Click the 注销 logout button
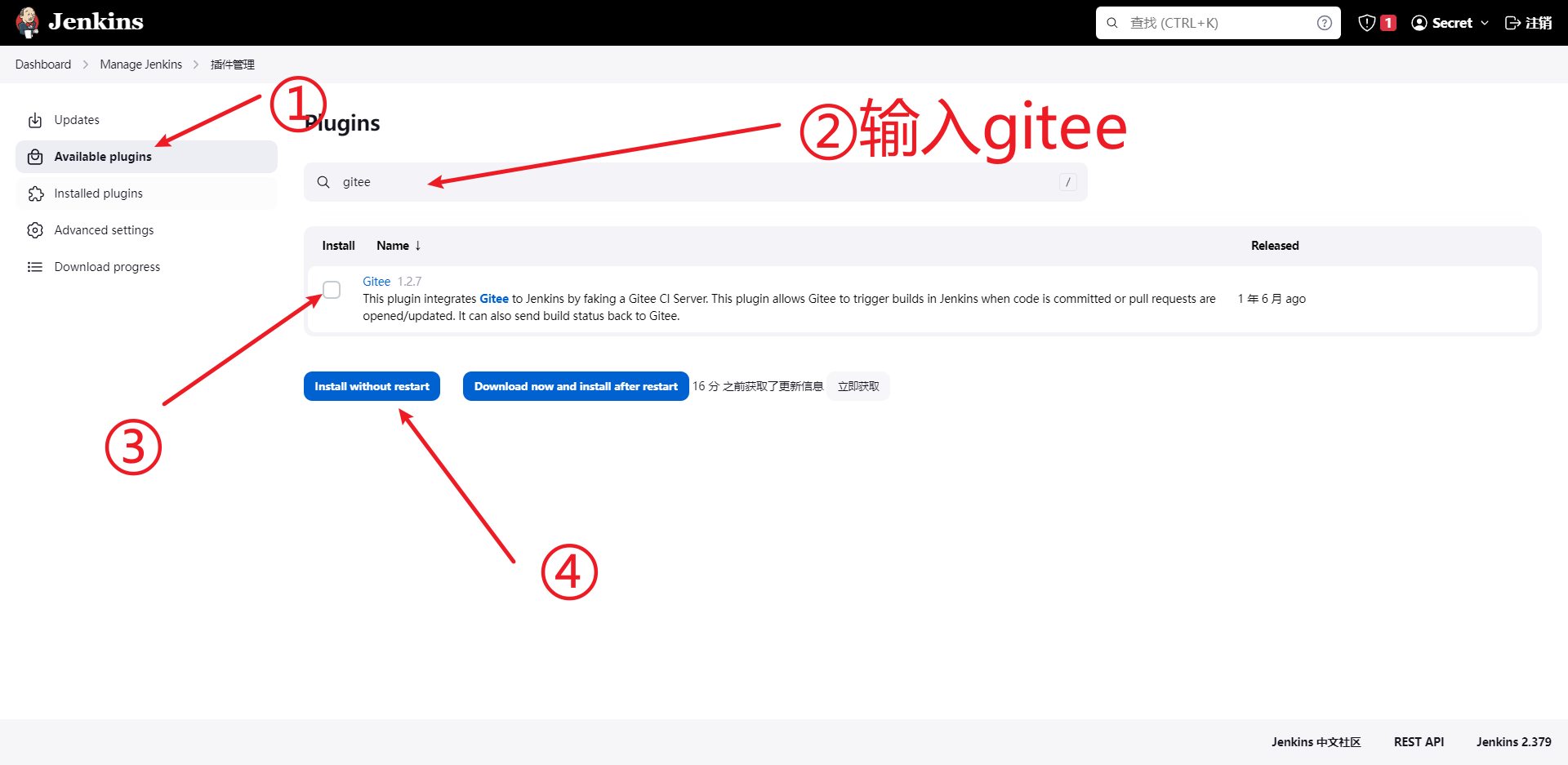1568x765 pixels. point(1528,23)
